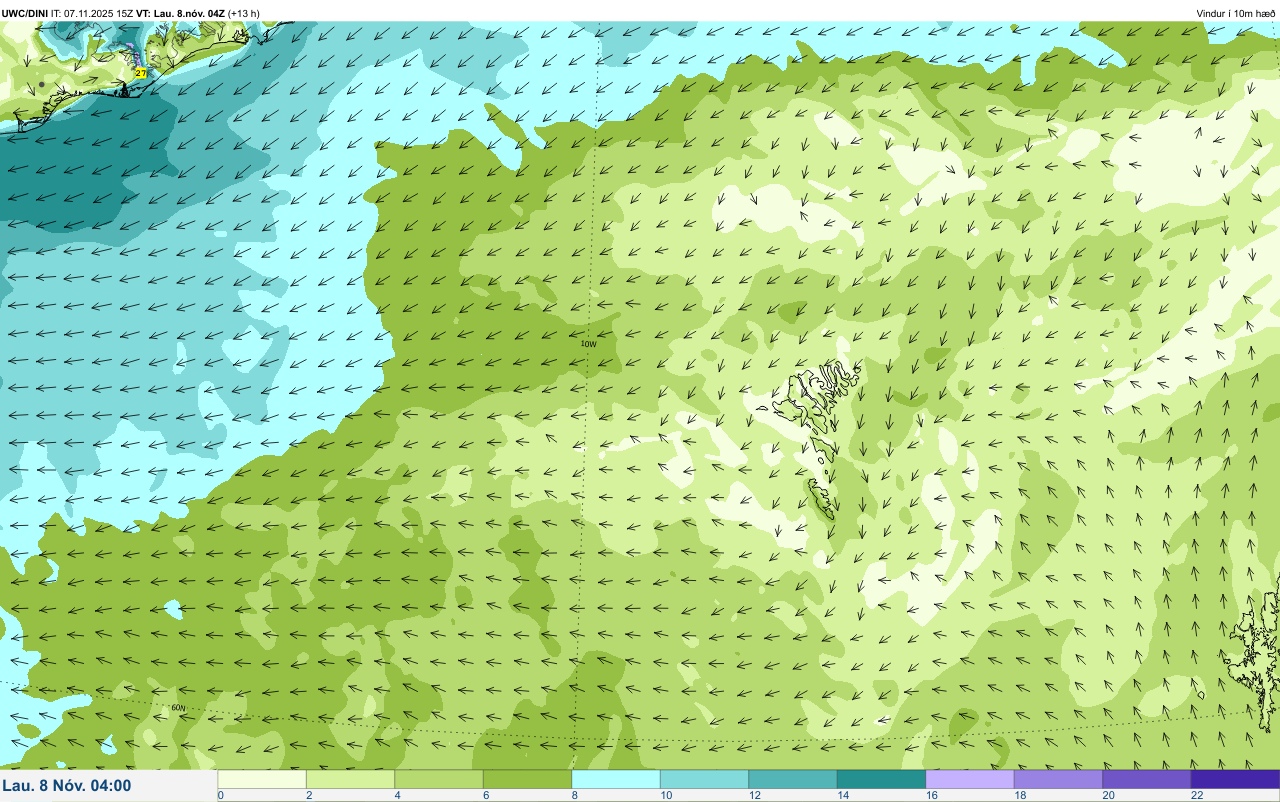Choose the 10–12 turquoise legend swatch

704,779
